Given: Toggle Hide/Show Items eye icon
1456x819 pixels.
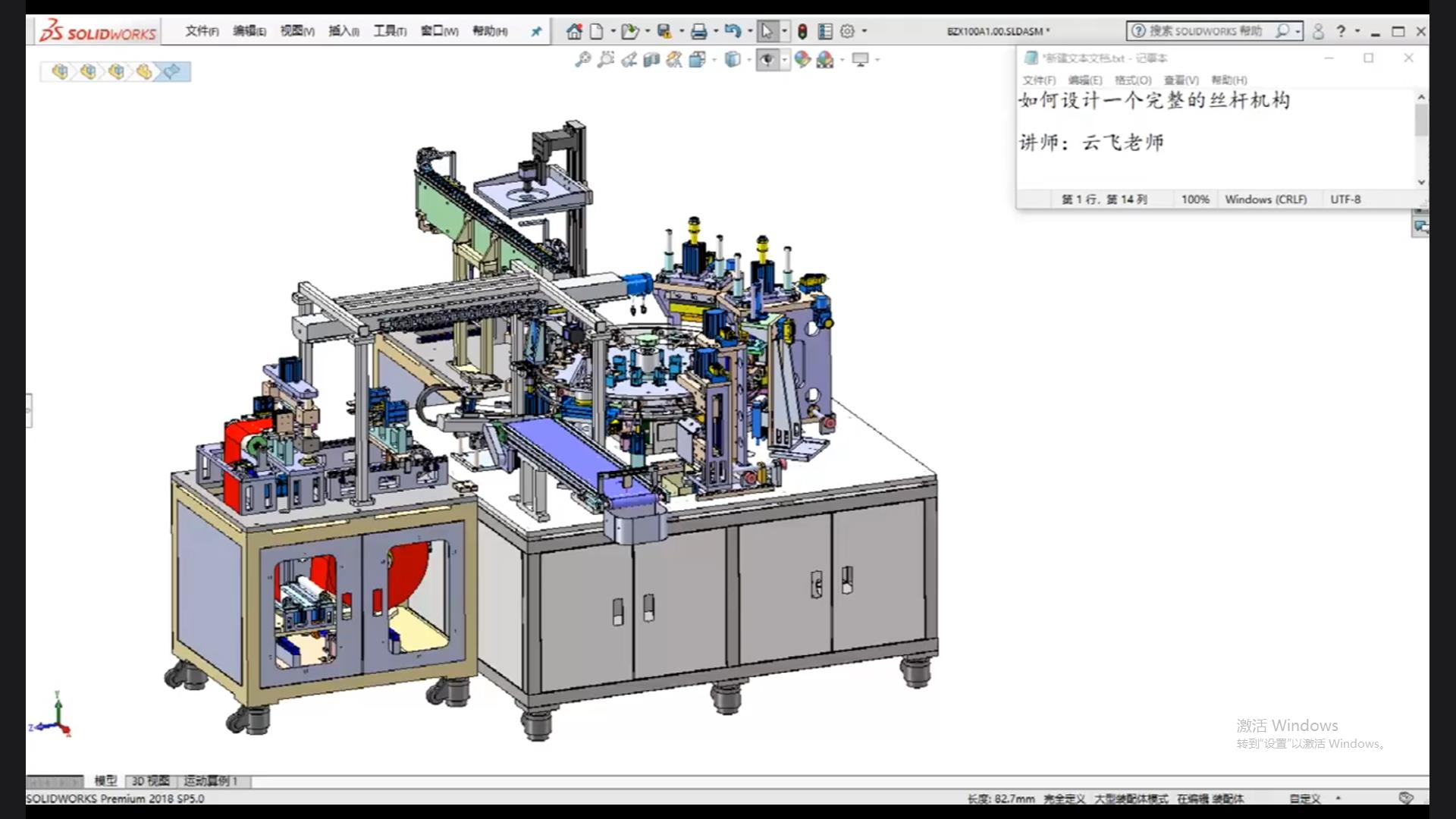Looking at the screenshot, I should pyautogui.click(x=767, y=59).
